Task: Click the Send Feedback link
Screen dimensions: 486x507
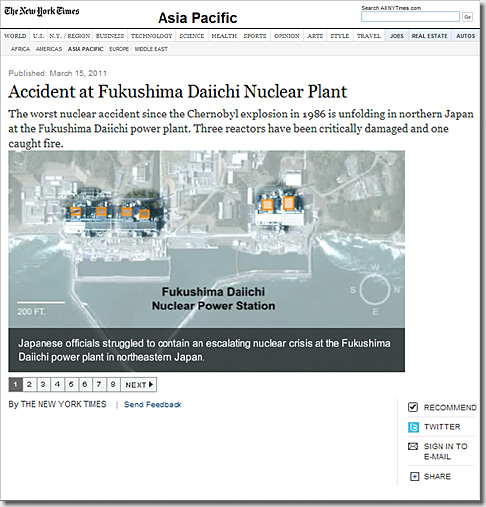Action: [152, 405]
